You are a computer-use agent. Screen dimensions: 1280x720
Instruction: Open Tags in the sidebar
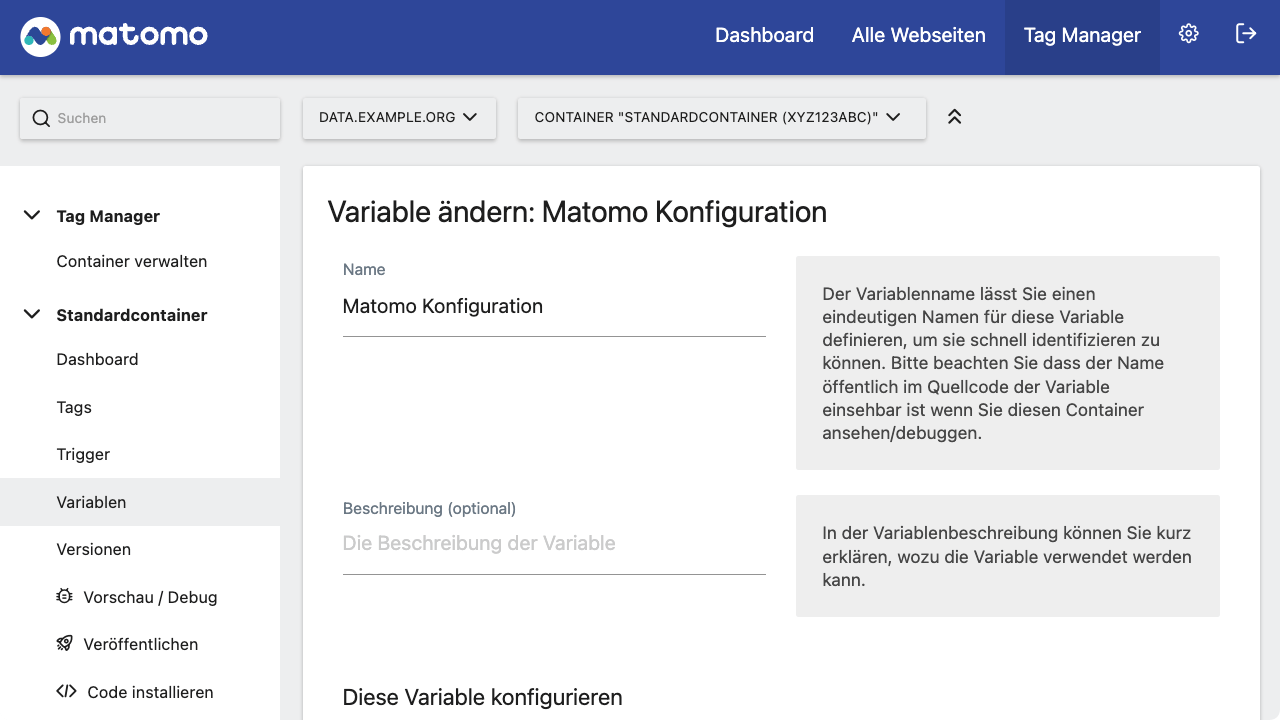pos(74,407)
